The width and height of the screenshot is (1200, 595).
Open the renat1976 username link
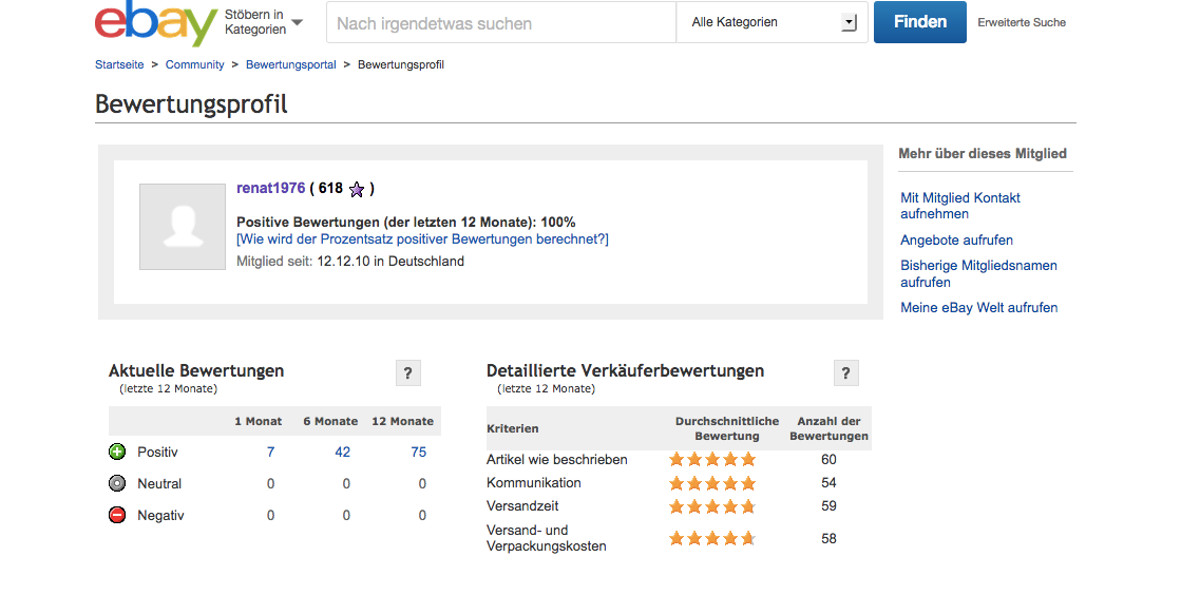coord(270,188)
